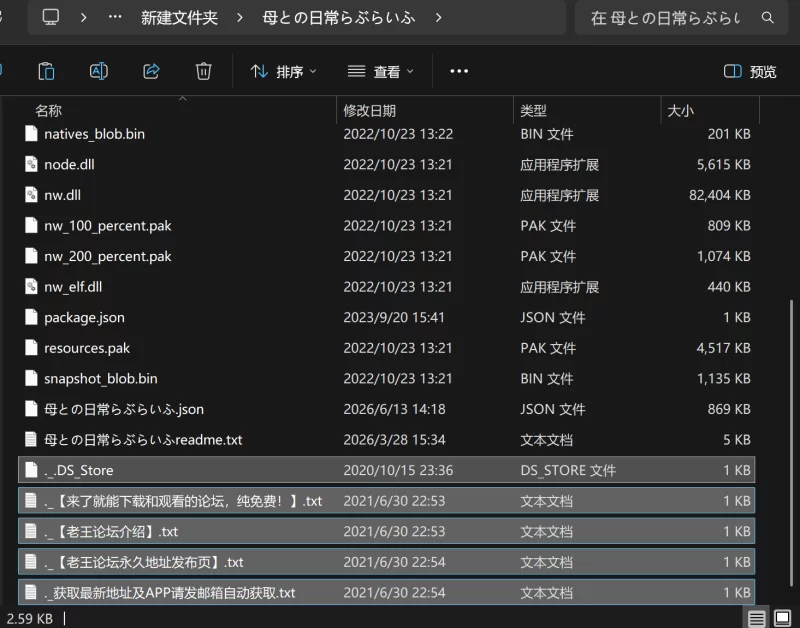Click file icon of nw_100_percent.pak
Screen dimensions: 800x628
click(x=31, y=225)
